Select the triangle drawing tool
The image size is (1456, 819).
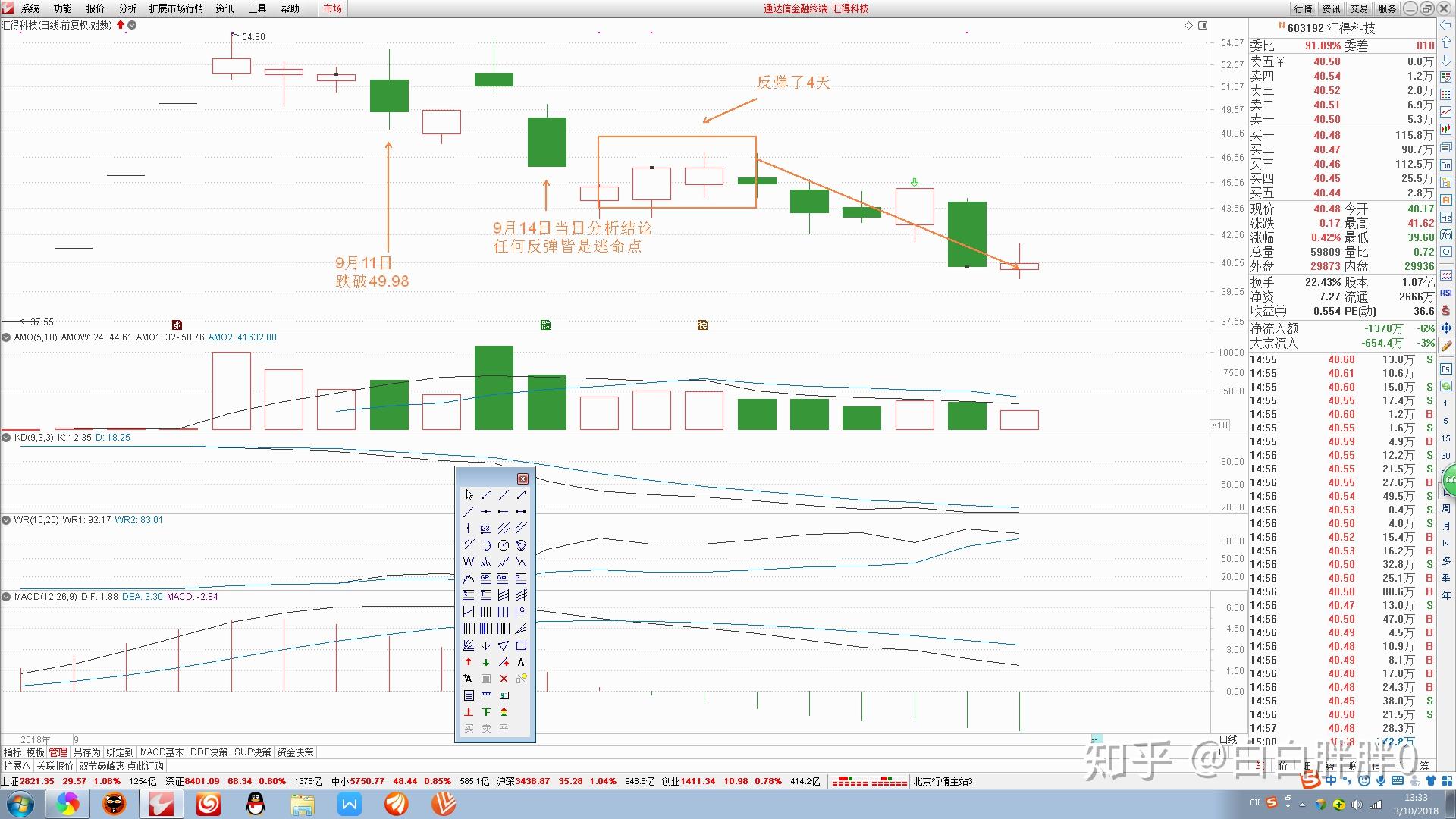(504, 646)
